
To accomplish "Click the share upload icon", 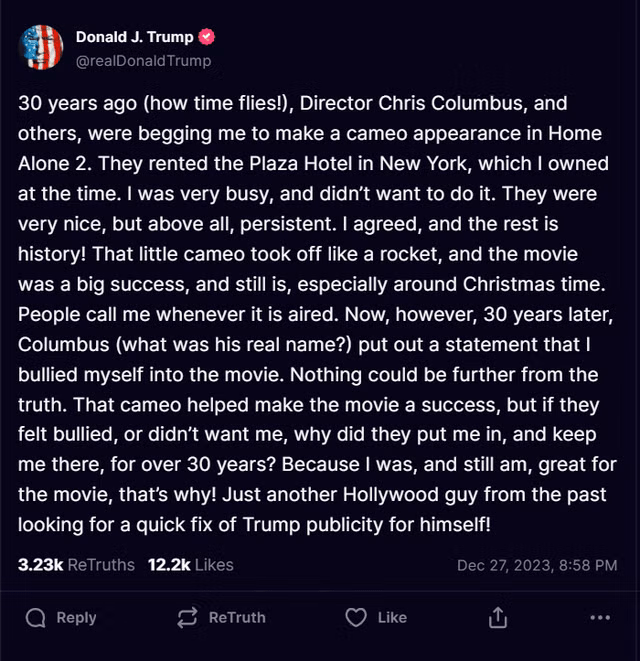I will pyautogui.click(x=497, y=618).
